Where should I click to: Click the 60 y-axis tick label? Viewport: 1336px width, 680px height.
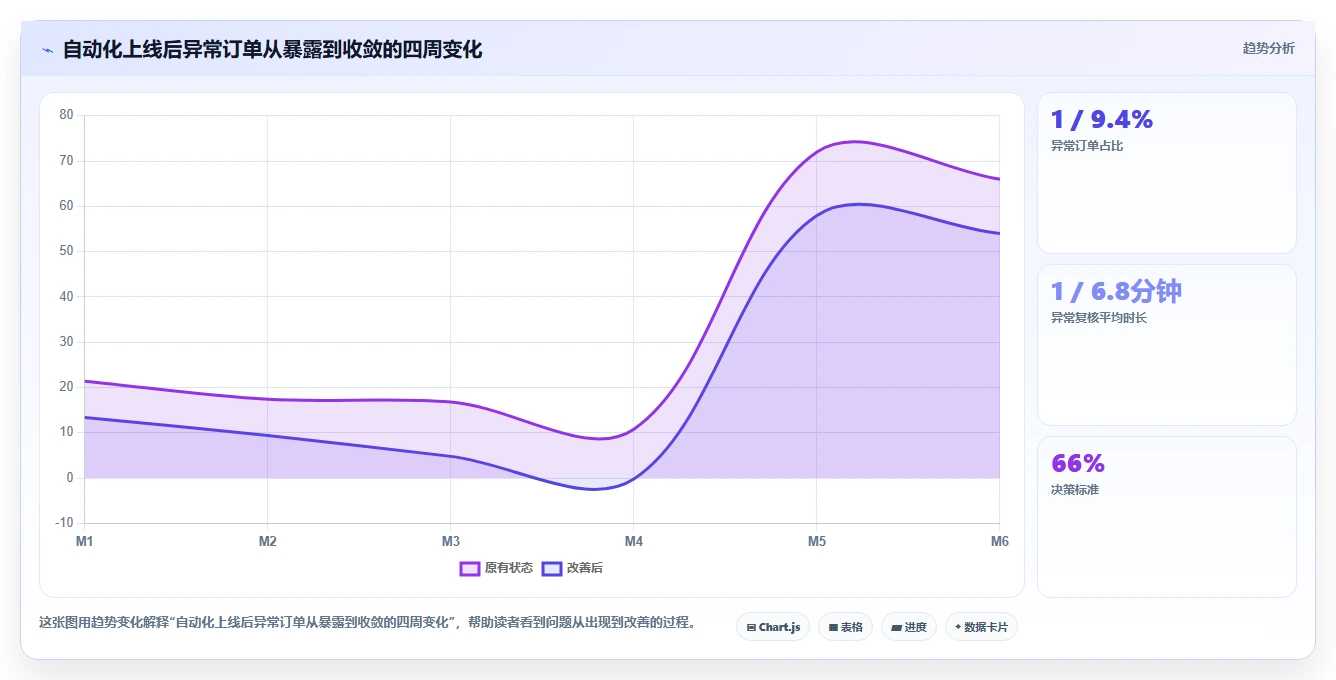click(x=66, y=206)
